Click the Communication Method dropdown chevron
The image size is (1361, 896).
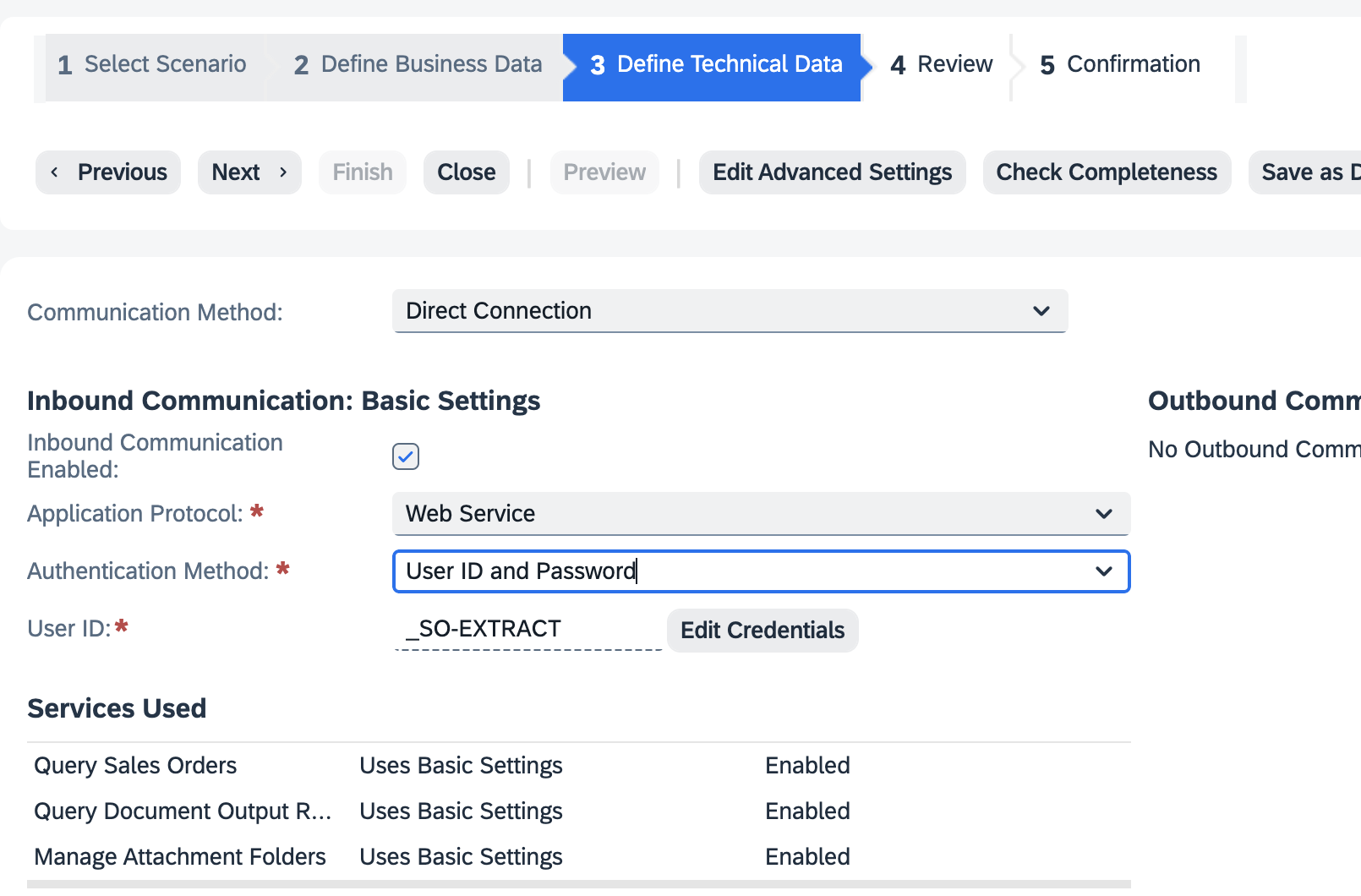pos(1041,311)
